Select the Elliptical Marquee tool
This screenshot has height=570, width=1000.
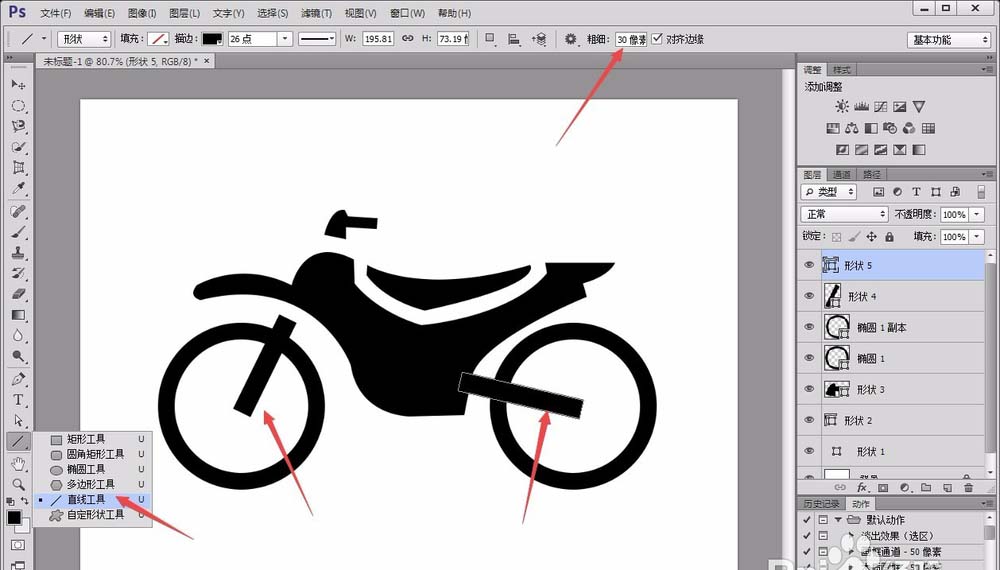pyautogui.click(x=18, y=105)
